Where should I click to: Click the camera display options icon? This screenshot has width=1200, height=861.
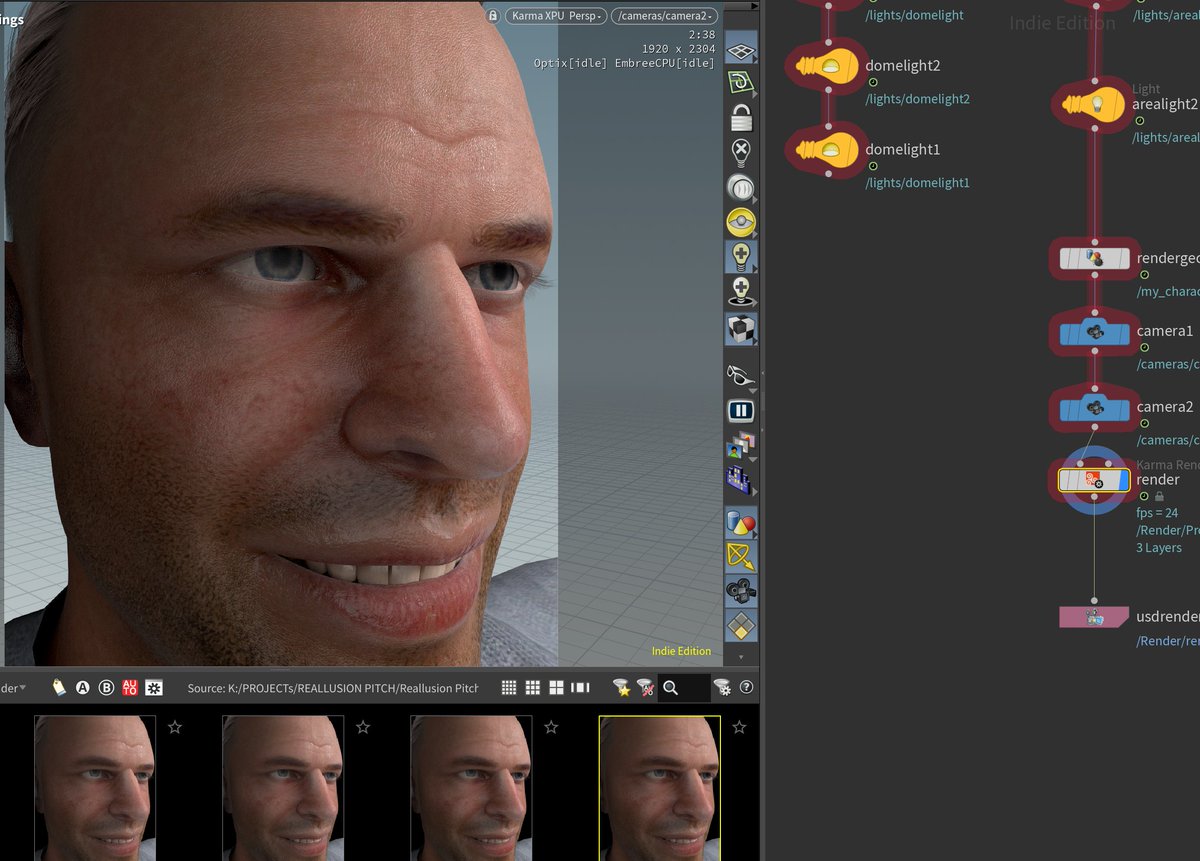741,591
